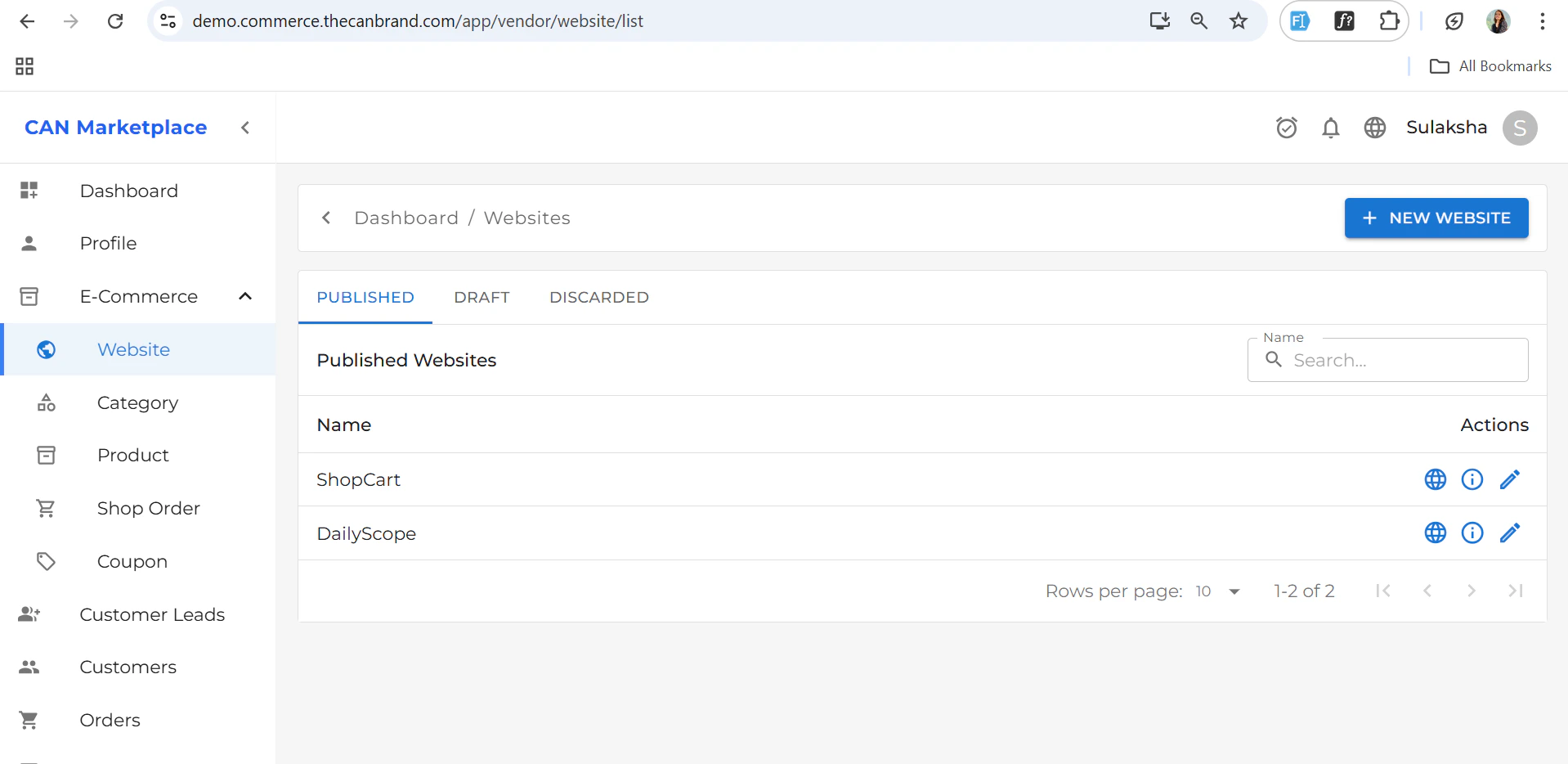Open the DISCARDED tab
The image size is (1568, 764).
[598, 297]
